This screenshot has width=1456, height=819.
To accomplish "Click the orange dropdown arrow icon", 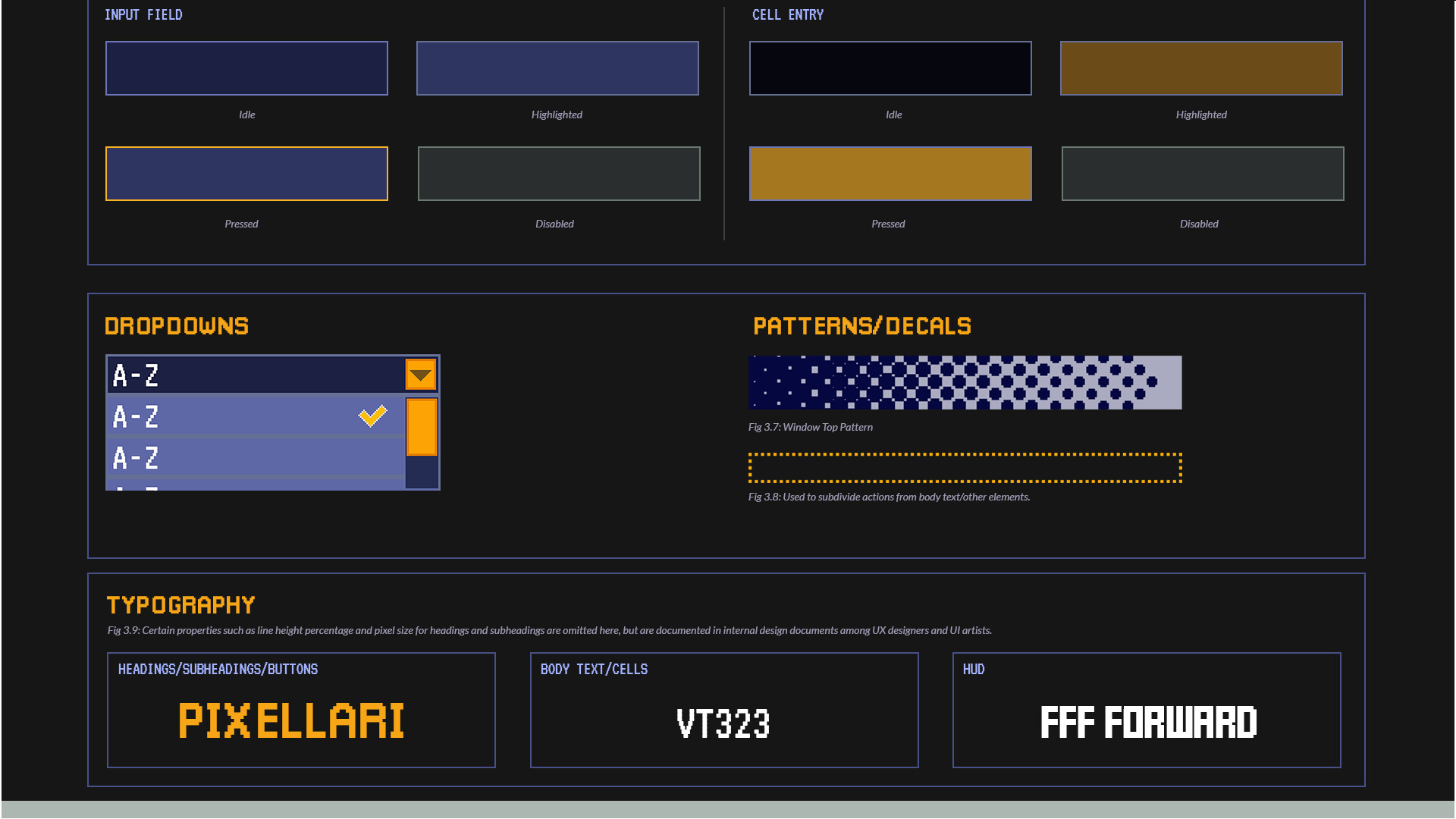I will click(x=420, y=373).
